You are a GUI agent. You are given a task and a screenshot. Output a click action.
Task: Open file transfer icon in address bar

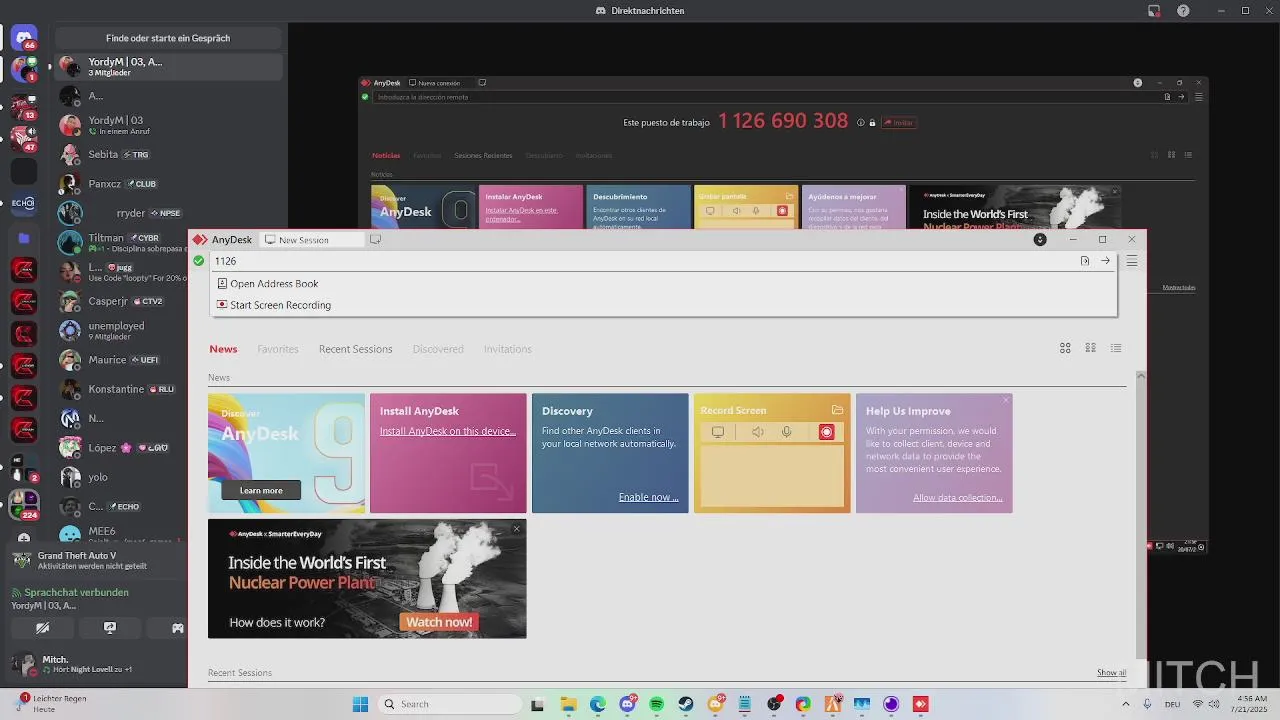[1085, 261]
